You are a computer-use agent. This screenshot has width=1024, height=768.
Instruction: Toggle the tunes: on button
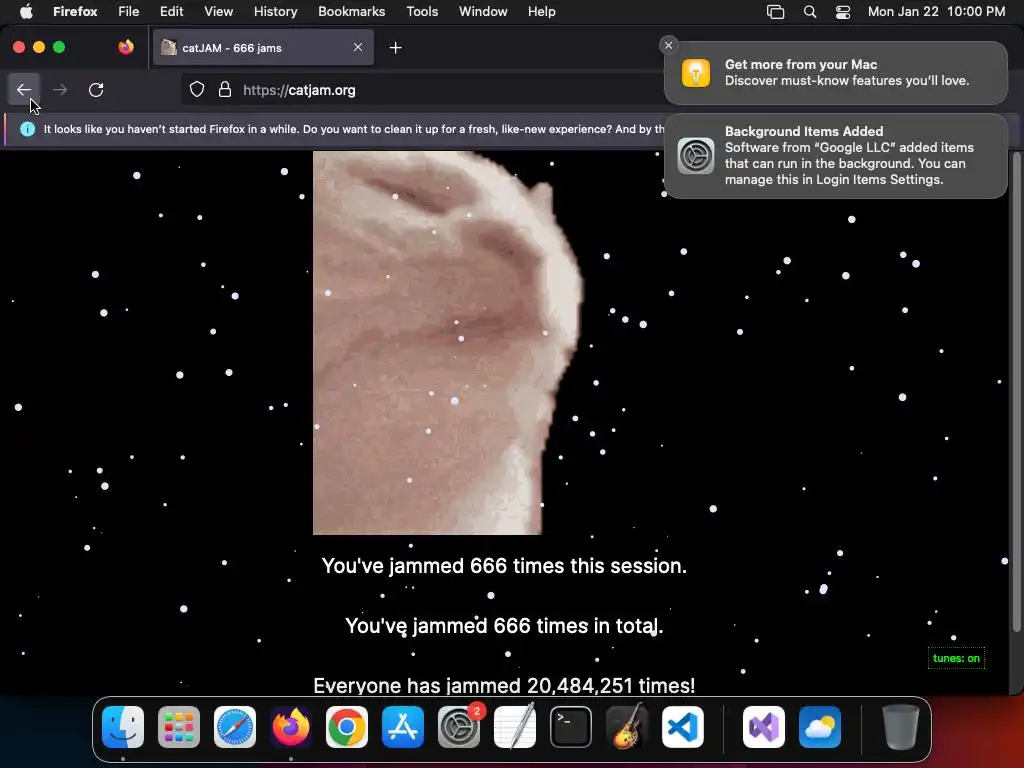[956, 658]
